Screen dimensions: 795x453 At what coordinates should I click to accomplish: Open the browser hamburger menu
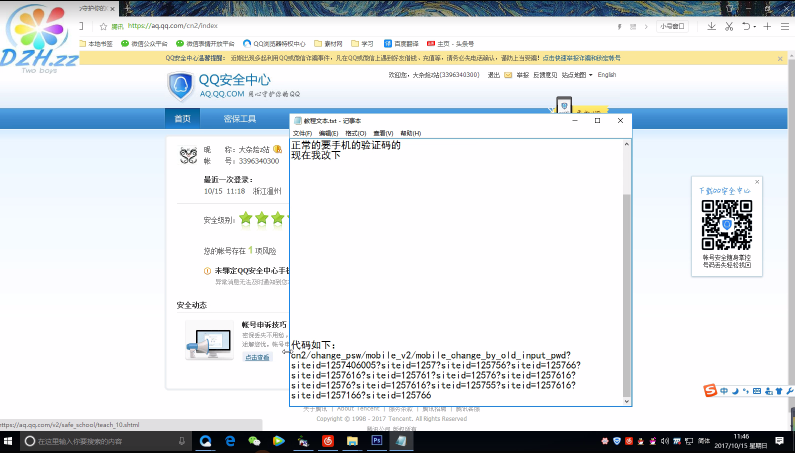(784, 26)
